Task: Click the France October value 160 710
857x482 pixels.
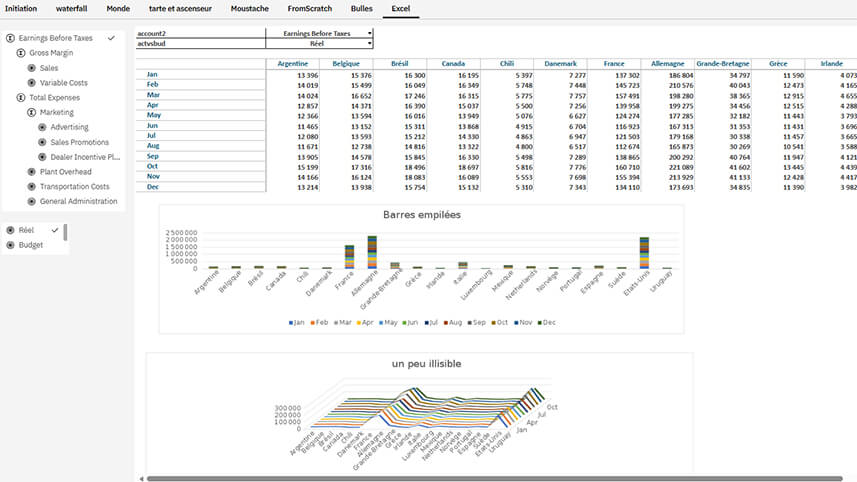Action: coord(627,167)
